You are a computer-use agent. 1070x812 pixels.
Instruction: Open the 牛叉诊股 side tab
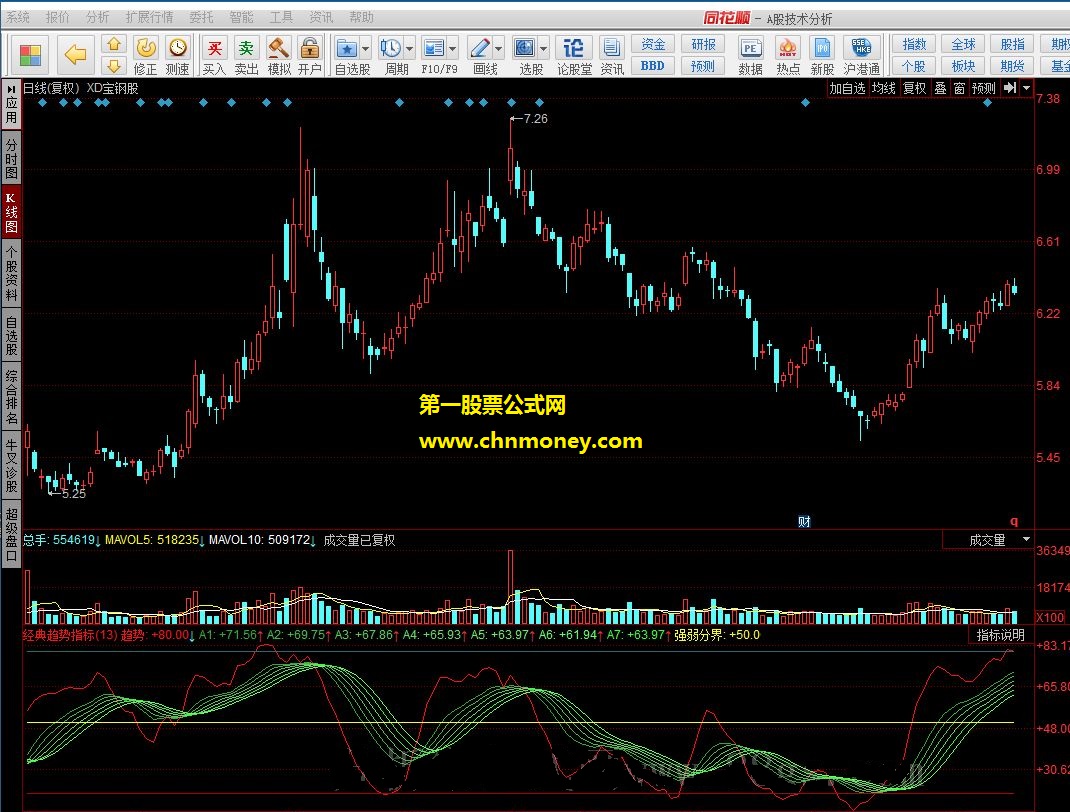click(11, 465)
